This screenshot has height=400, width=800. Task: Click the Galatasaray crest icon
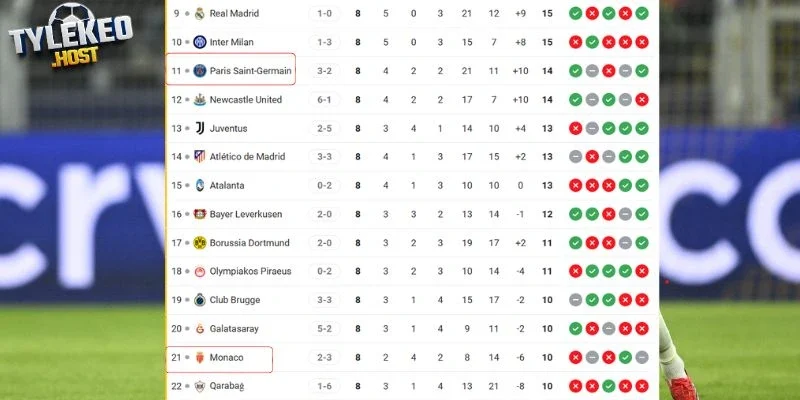tap(200, 328)
